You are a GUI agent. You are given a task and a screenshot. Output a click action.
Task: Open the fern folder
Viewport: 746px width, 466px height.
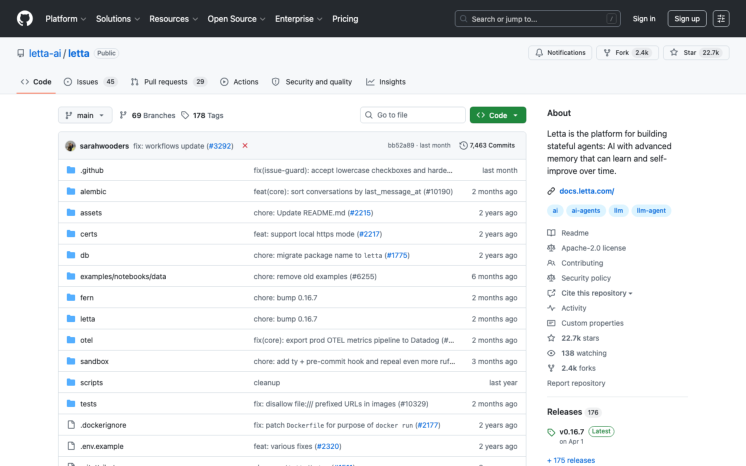click(87, 297)
